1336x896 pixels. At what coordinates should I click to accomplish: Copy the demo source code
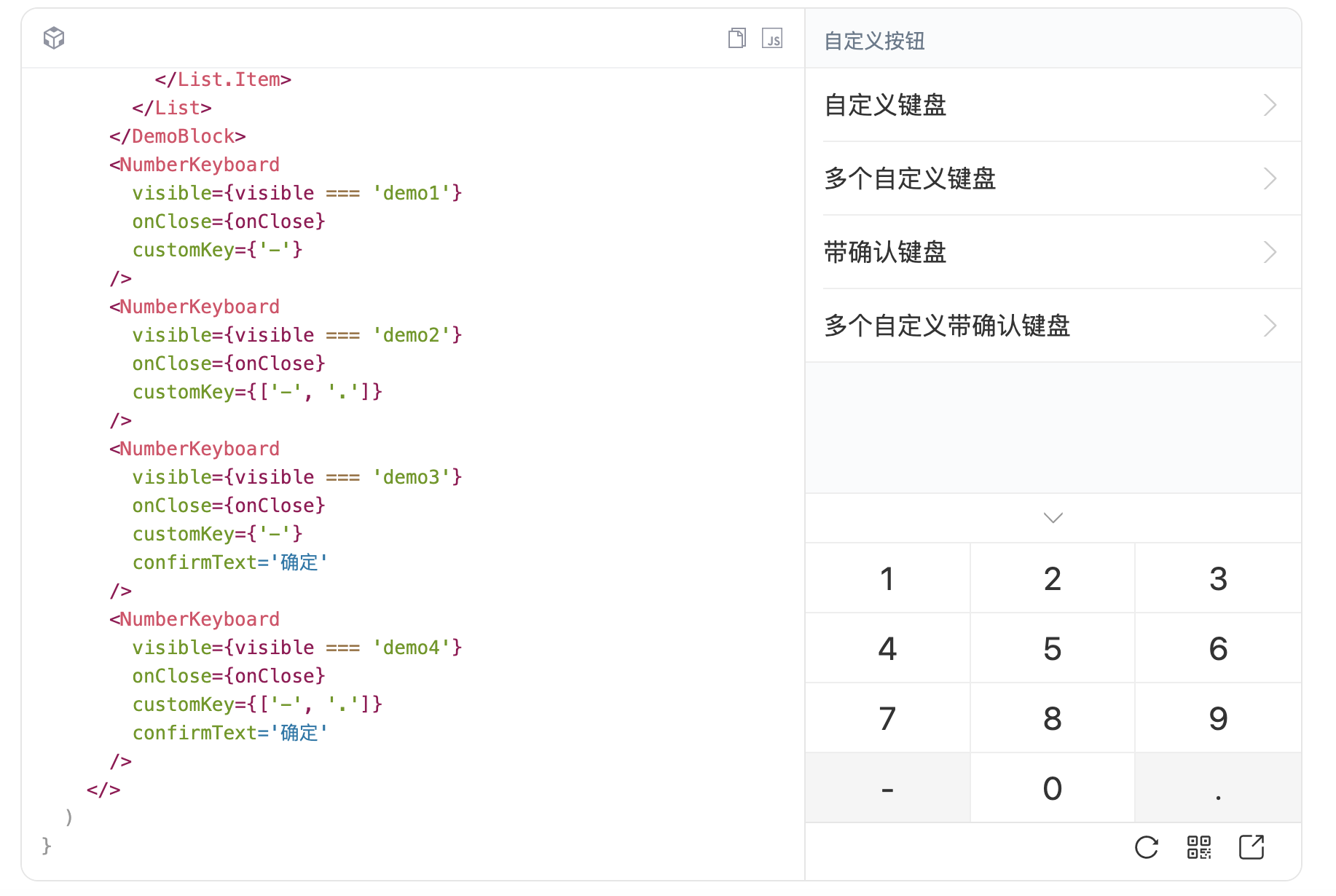click(x=736, y=38)
